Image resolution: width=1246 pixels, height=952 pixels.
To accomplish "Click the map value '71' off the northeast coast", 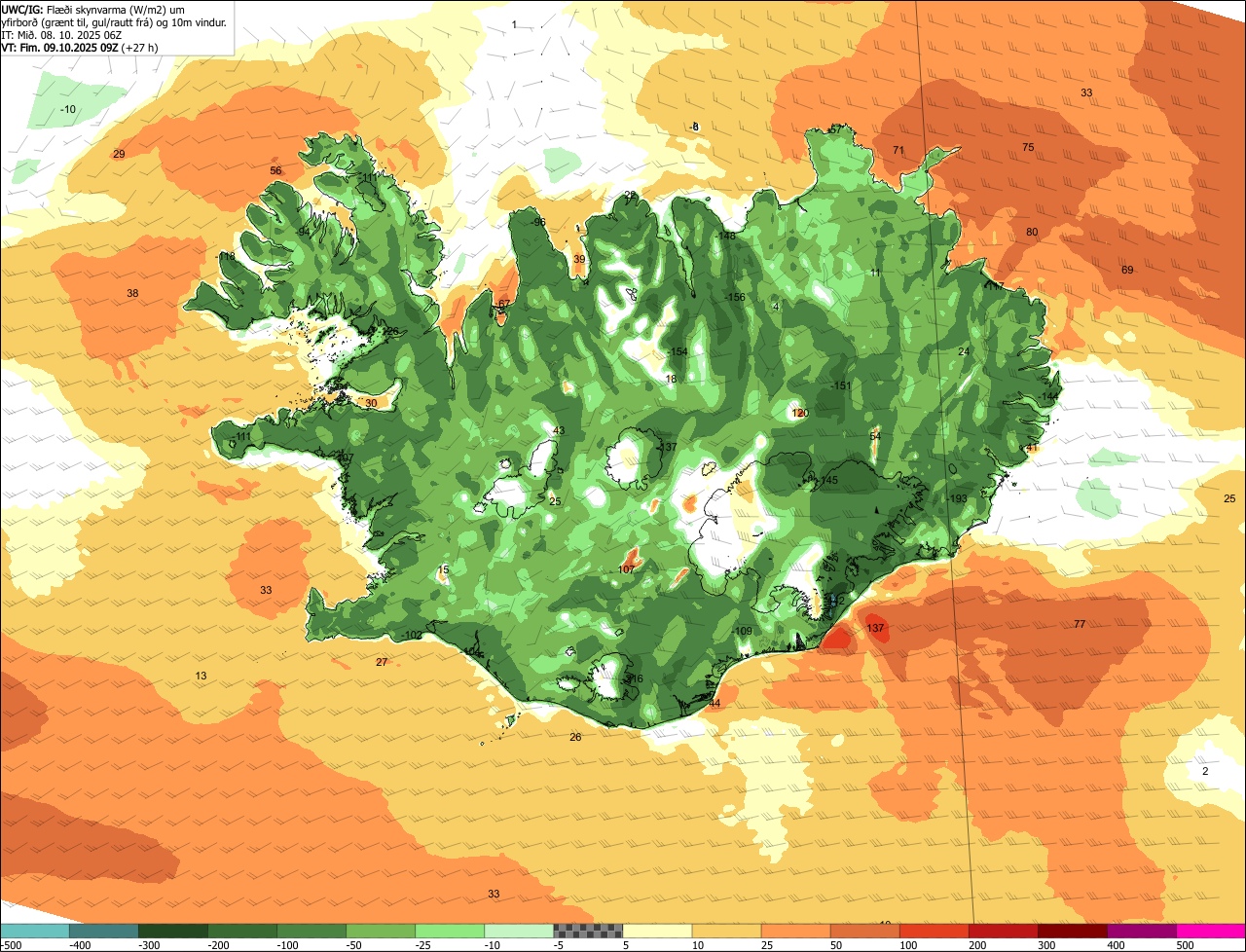I will pyautogui.click(x=898, y=150).
